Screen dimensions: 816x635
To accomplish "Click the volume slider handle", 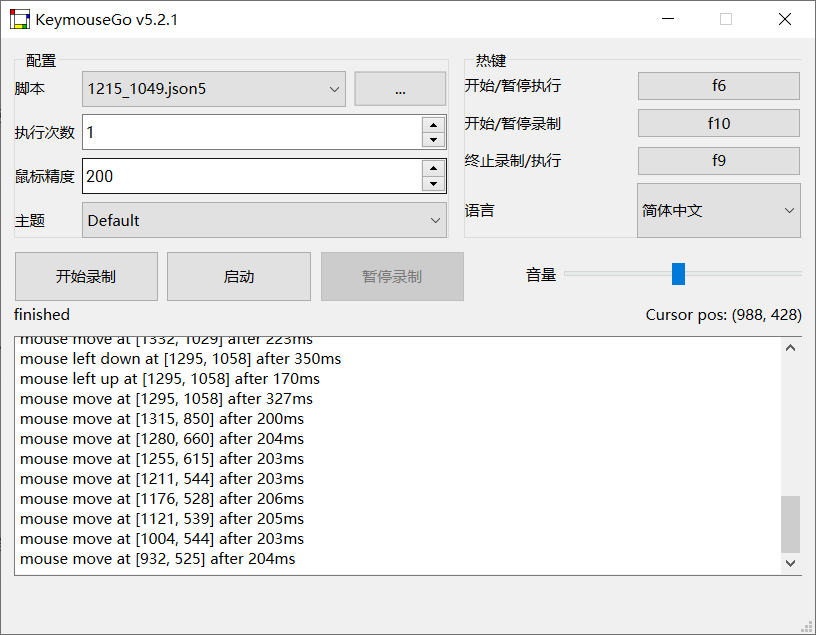I will [x=678, y=274].
